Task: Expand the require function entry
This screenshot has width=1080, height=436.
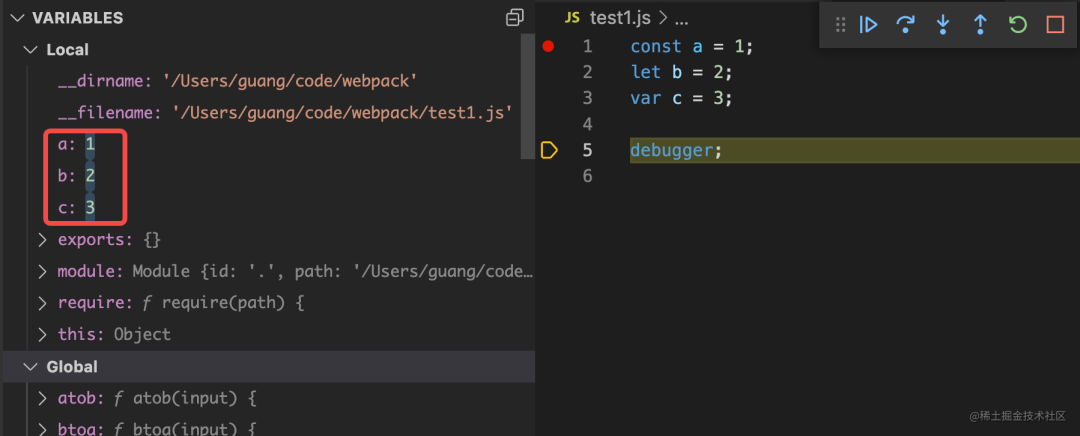Action: click(43, 303)
